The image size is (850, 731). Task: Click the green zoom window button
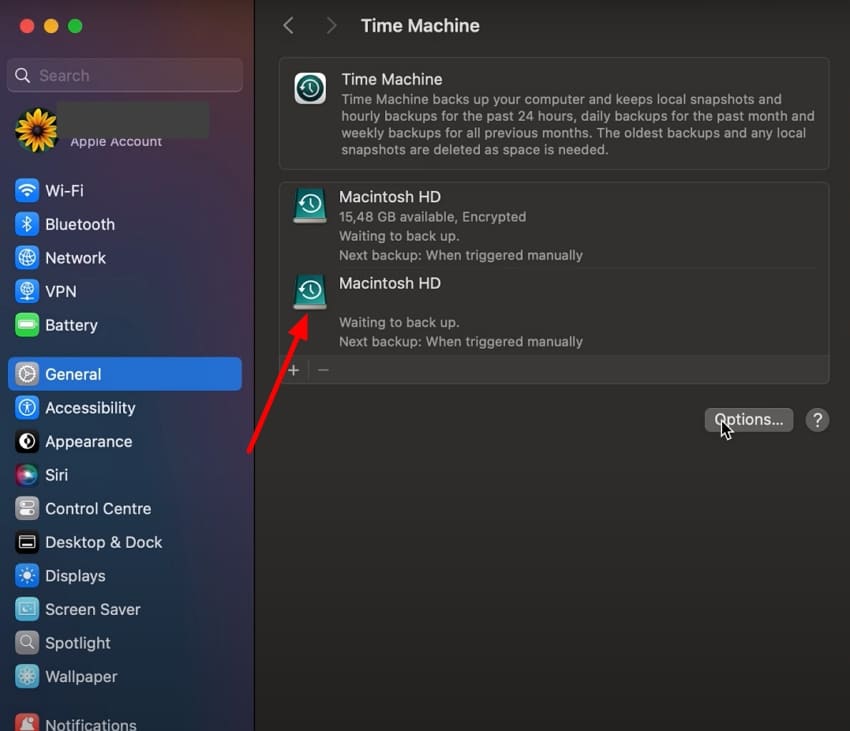click(x=75, y=26)
